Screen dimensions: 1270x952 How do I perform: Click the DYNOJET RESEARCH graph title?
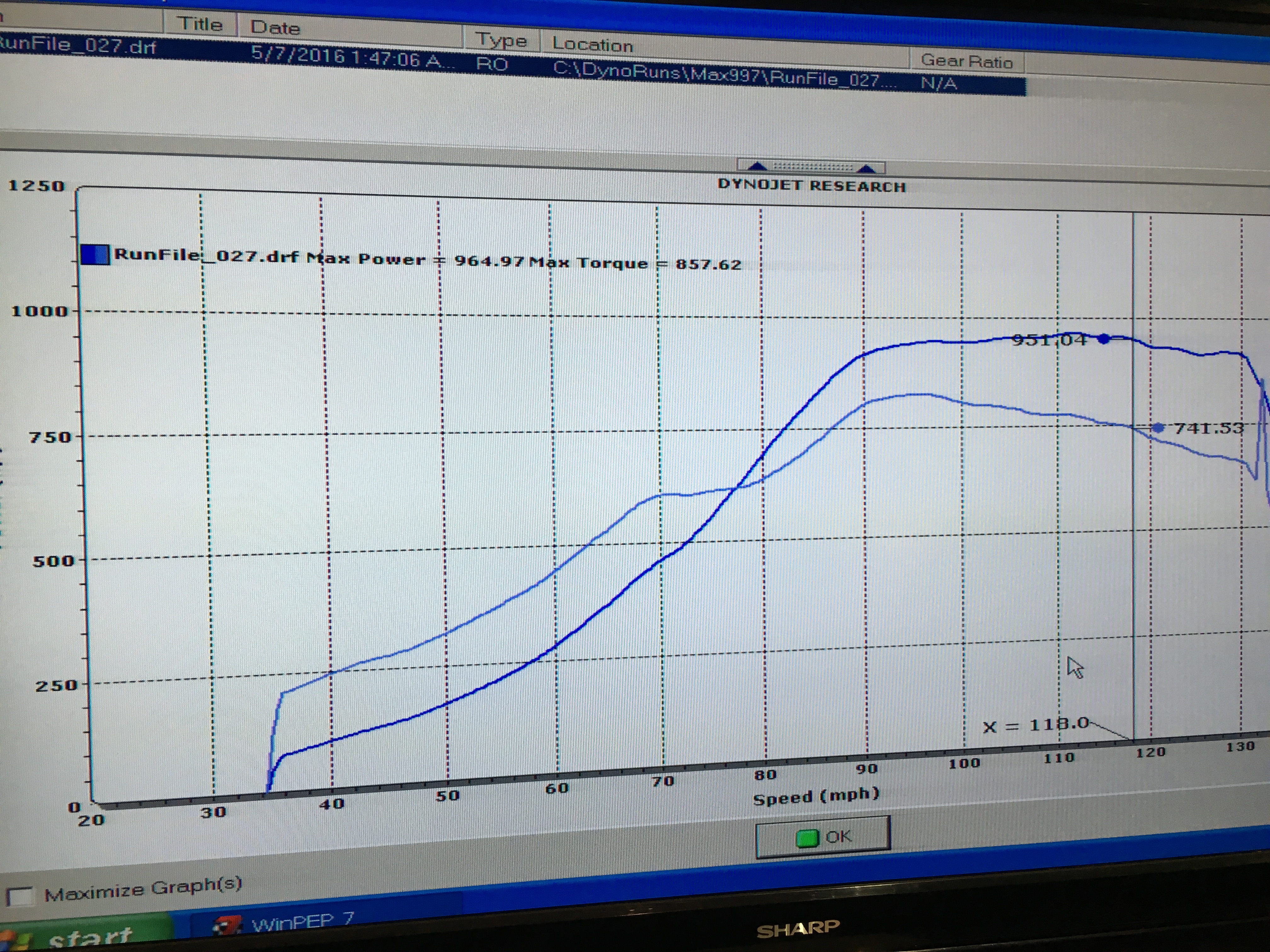[x=812, y=186]
